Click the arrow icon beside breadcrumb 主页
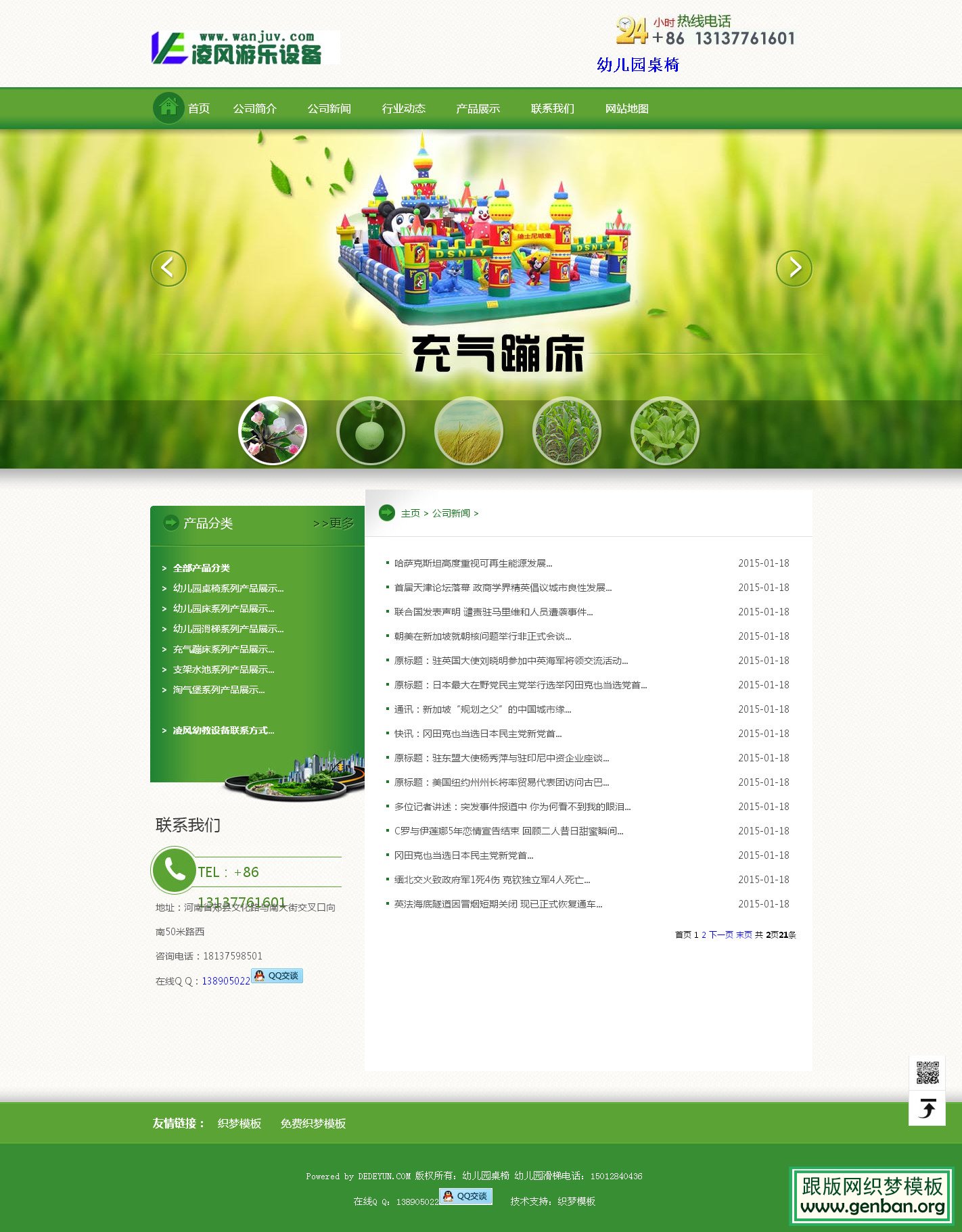The image size is (962, 1232). tap(387, 513)
